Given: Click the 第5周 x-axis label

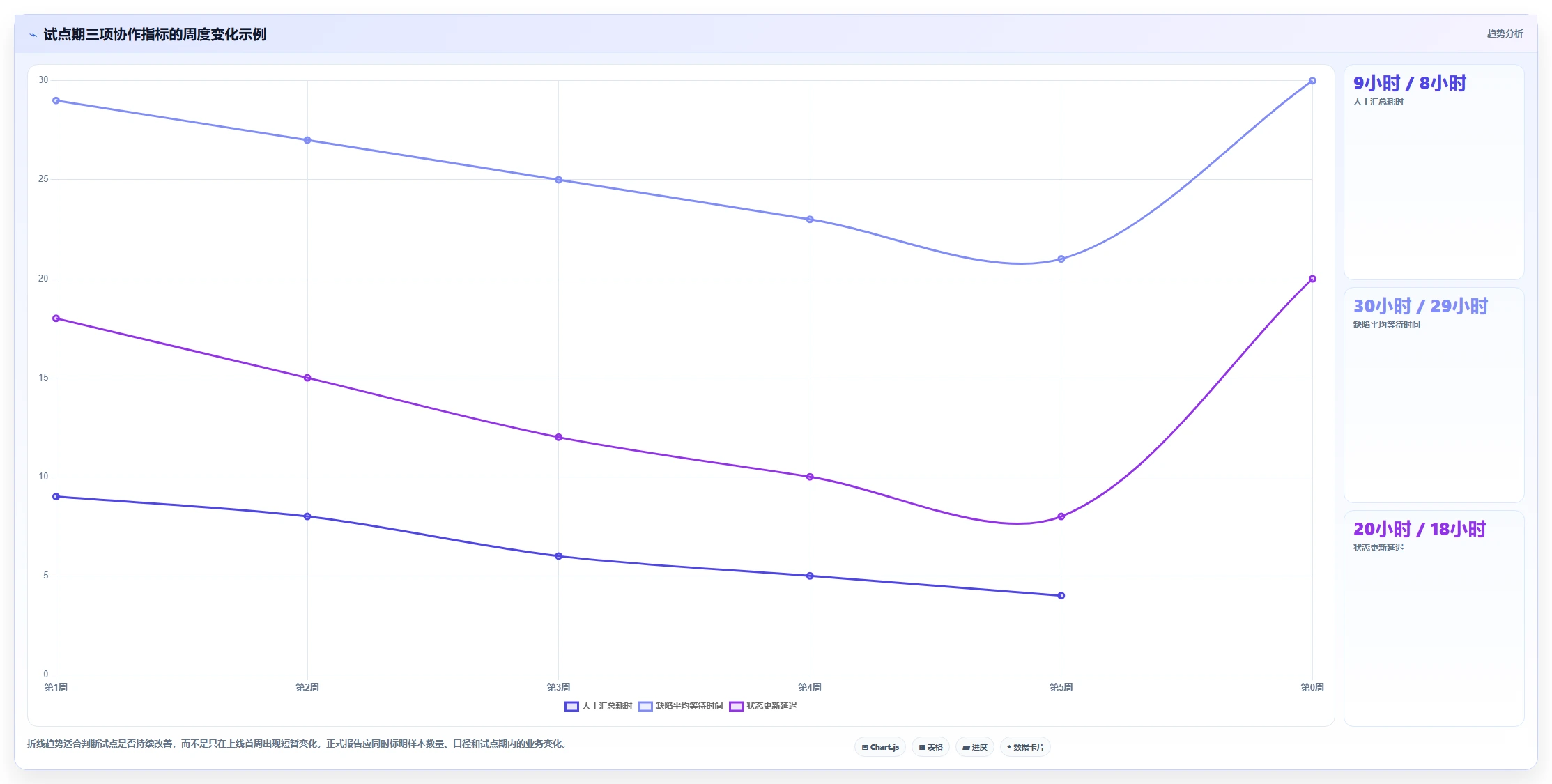Looking at the screenshot, I should 1061,687.
